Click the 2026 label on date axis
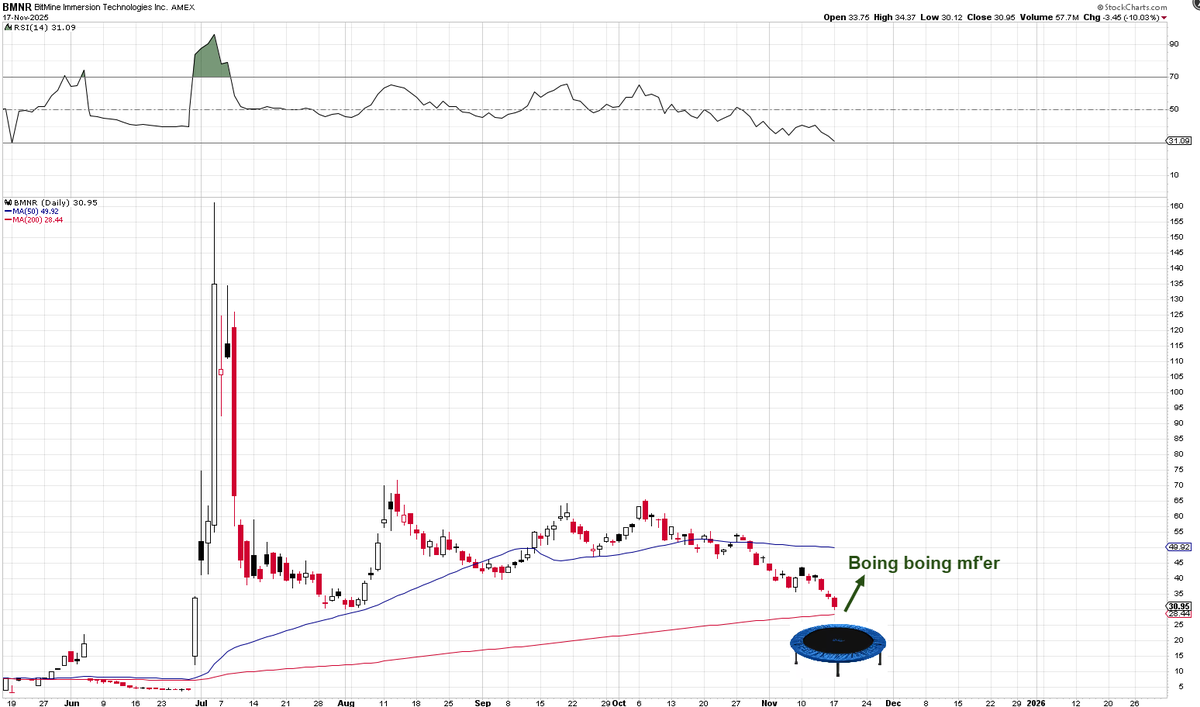The height and width of the screenshot is (707, 1200). (x=1037, y=704)
